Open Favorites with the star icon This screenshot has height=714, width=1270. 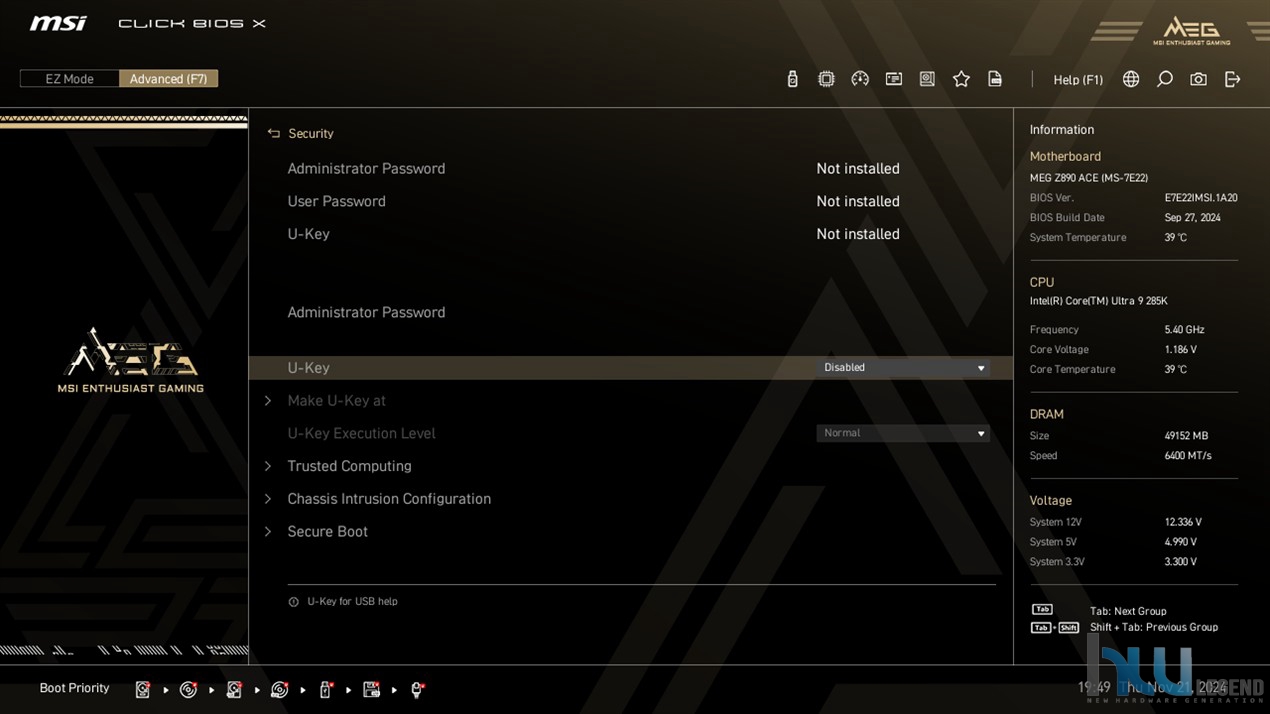(x=961, y=79)
